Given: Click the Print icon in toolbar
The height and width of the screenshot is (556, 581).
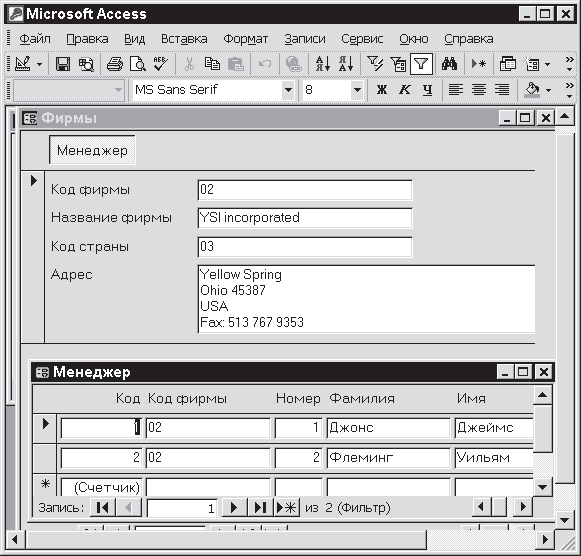Looking at the screenshot, I should pos(115,64).
